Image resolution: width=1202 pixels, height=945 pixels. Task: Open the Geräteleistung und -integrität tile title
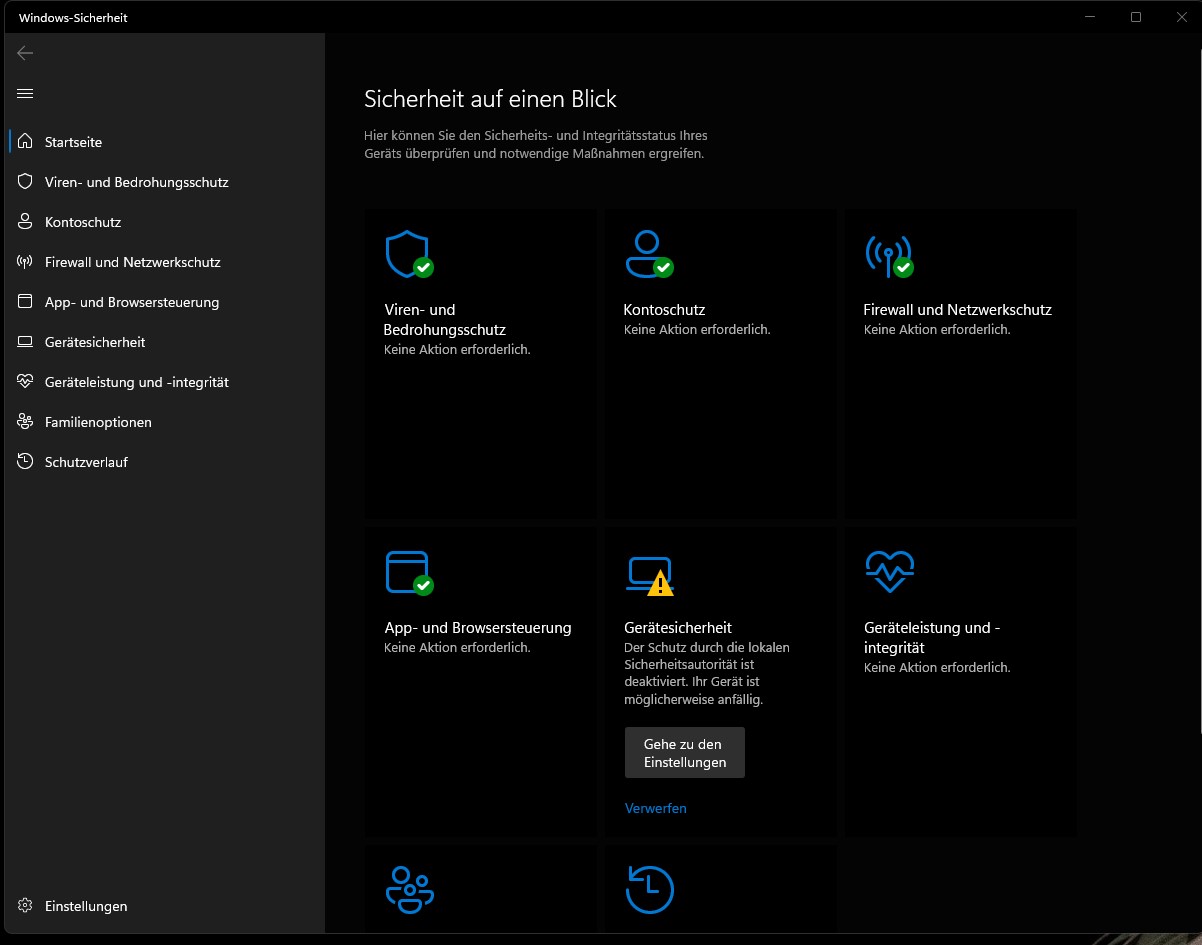pyautogui.click(x=933, y=638)
